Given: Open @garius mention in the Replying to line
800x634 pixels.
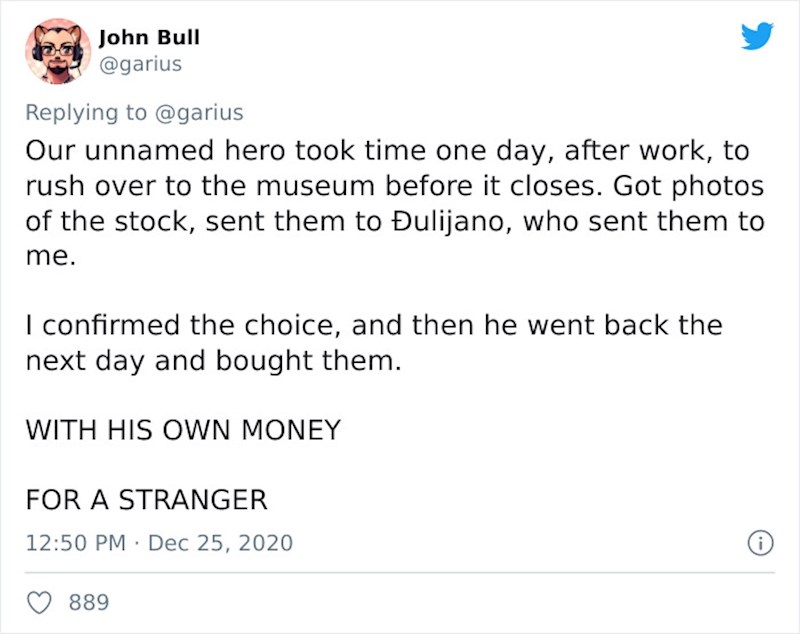Looking at the screenshot, I should tap(197, 113).
